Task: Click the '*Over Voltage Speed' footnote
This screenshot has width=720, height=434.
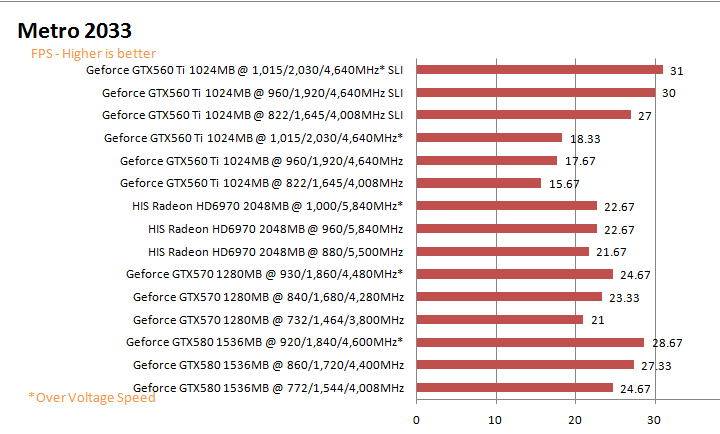Action: pyautogui.click(x=92, y=397)
